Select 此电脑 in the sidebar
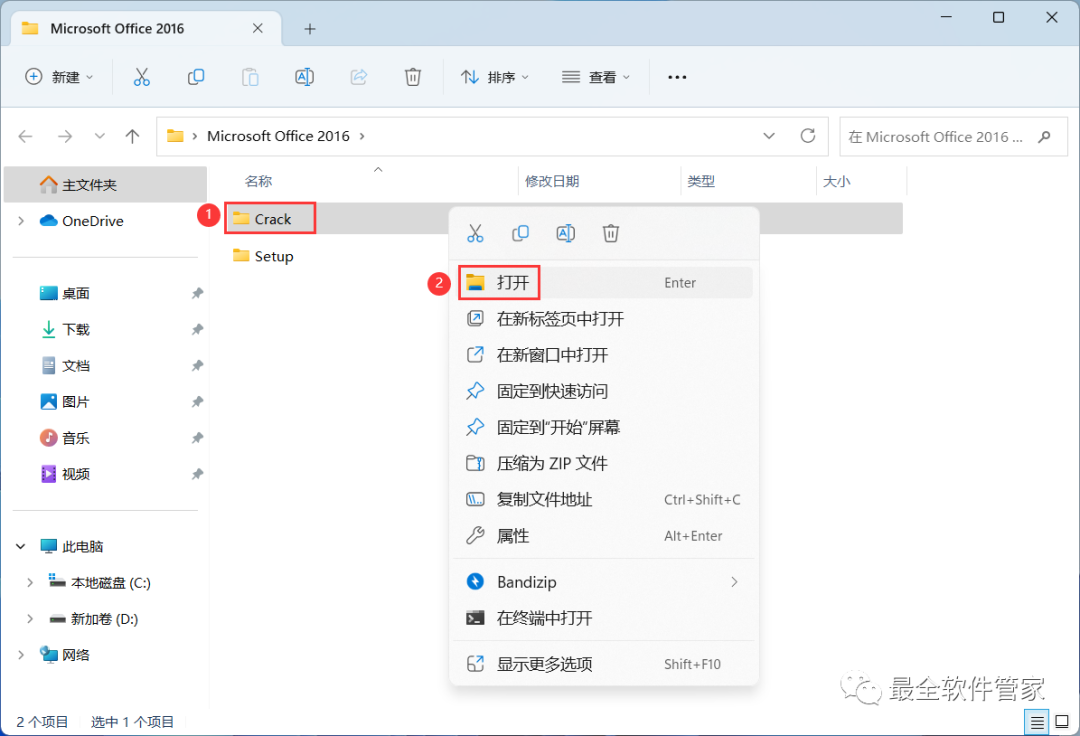The image size is (1080, 736). (82, 547)
